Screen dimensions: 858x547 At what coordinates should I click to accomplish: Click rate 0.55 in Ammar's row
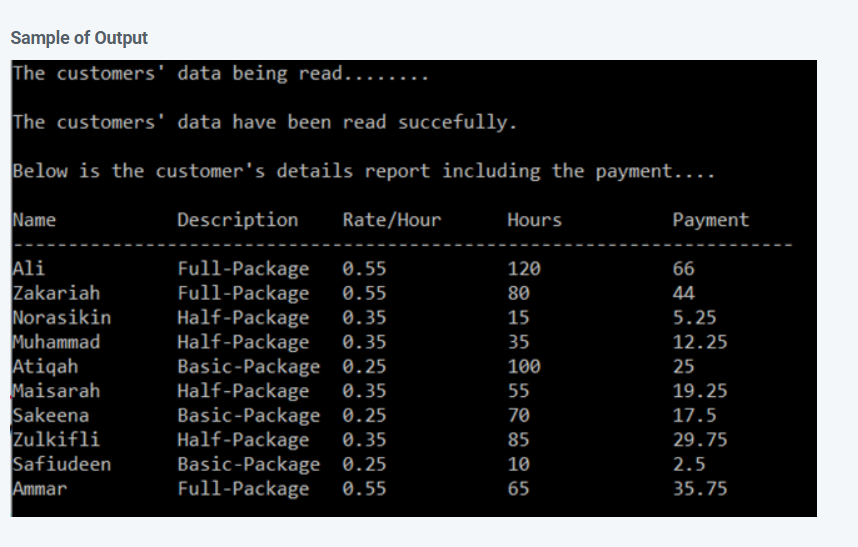(364, 488)
